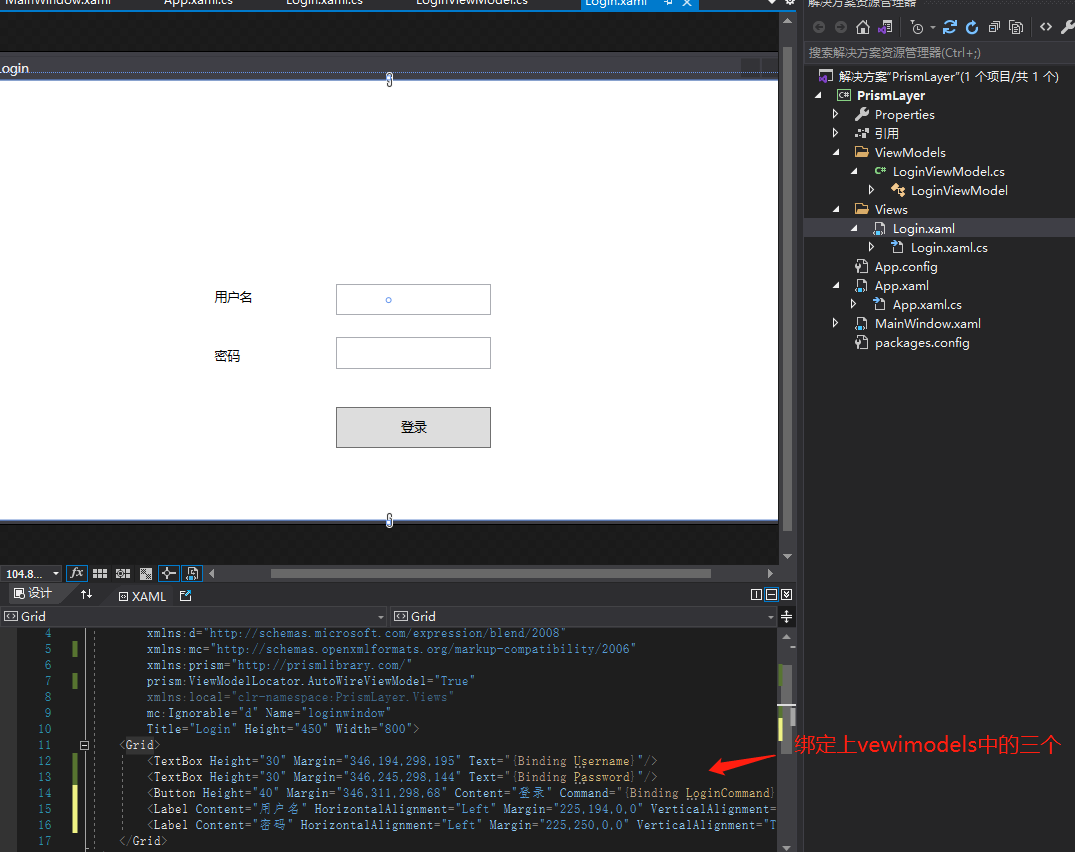Open the LoginViewModel.cs editor tab
Image resolution: width=1075 pixels, height=852 pixels.
(472, 3)
